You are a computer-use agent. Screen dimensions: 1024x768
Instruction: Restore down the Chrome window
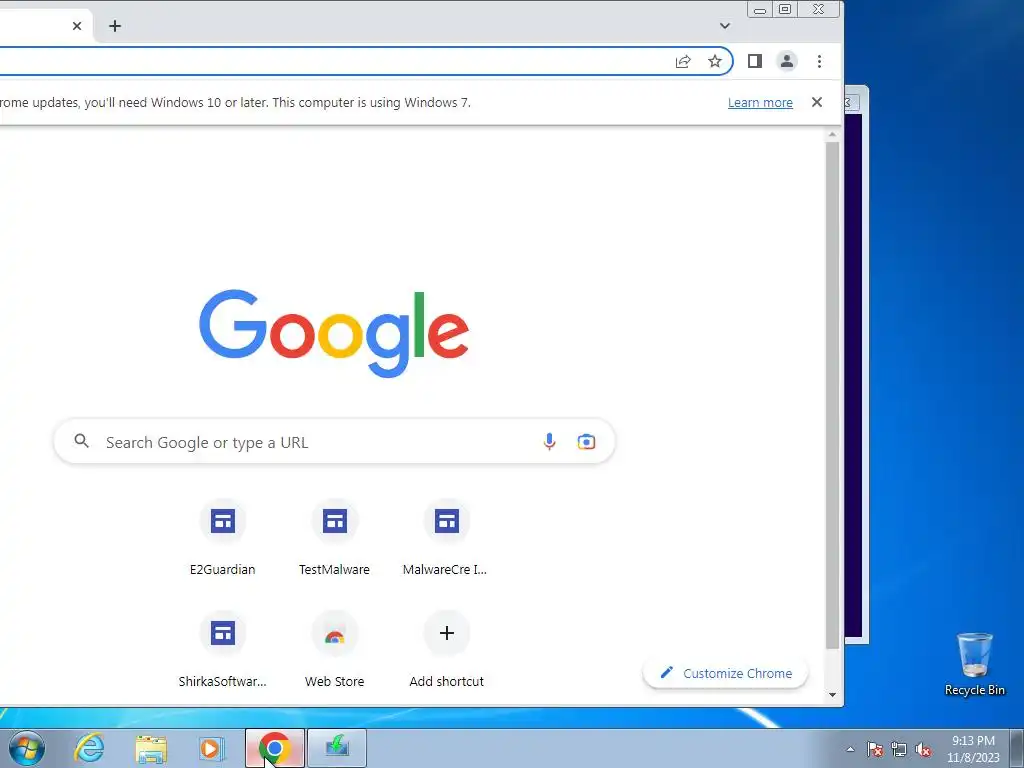point(786,9)
